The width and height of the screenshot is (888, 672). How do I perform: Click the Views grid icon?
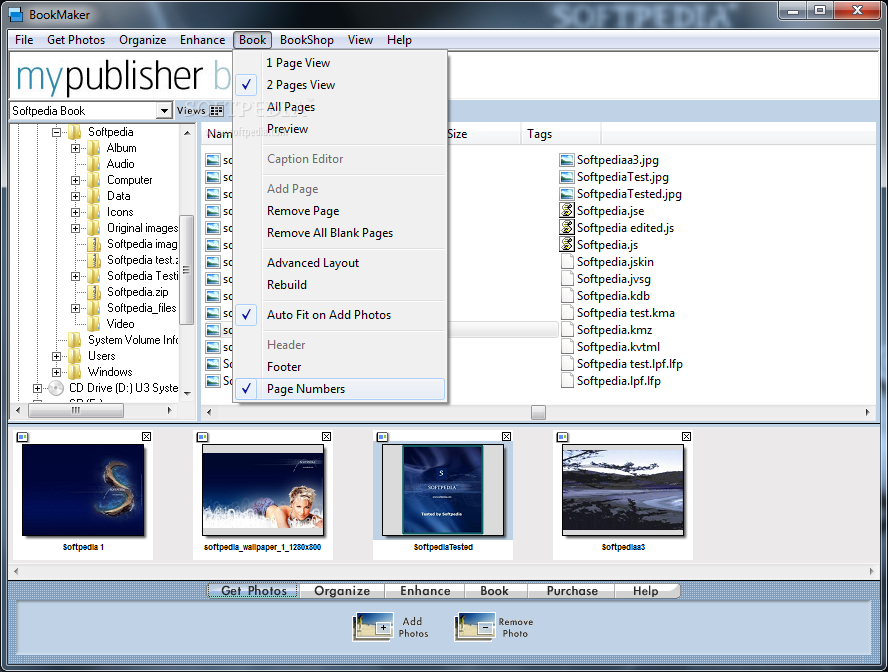pos(216,111)
